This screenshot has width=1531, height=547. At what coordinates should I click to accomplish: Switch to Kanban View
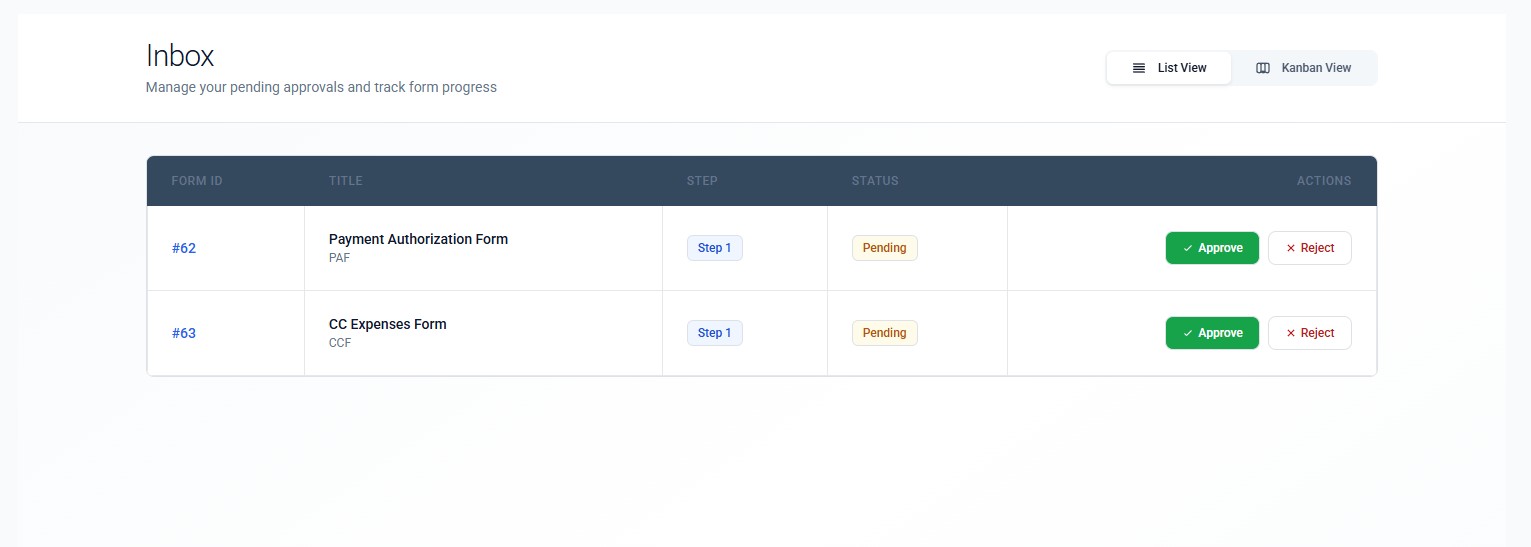tap(1304, 68)
